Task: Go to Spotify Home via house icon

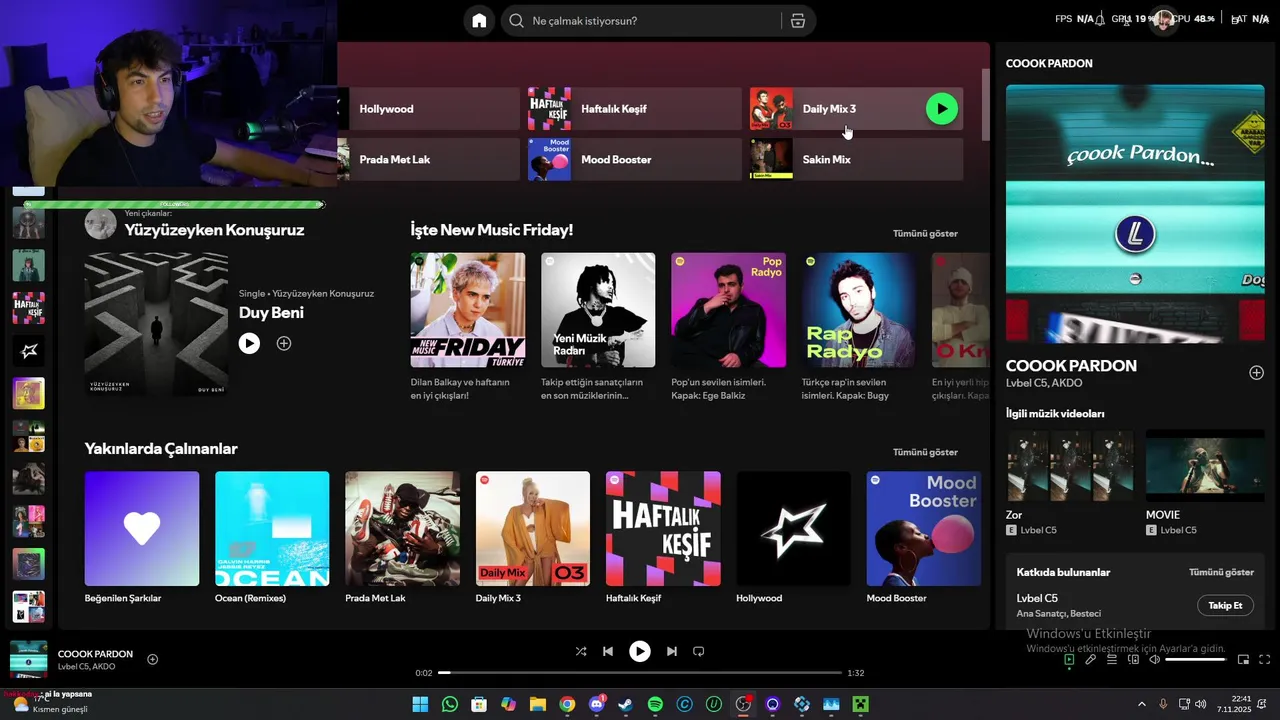Action: coord(479,21)
